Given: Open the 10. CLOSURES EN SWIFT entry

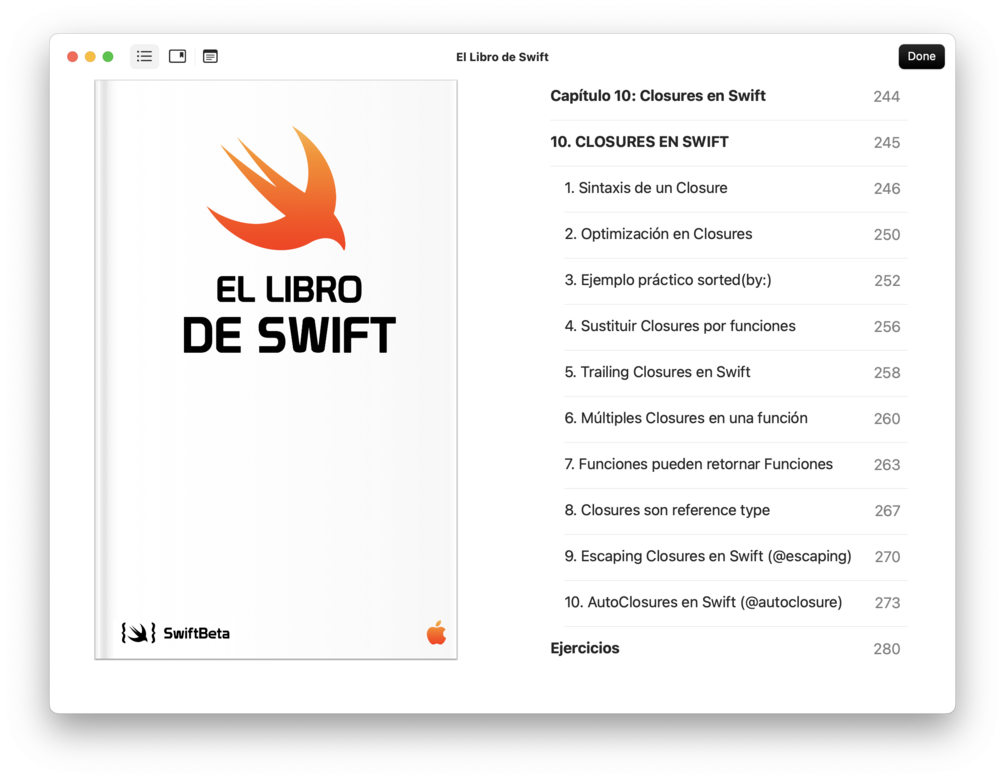Looking at the screenshot, I should (x=728, y=142).
